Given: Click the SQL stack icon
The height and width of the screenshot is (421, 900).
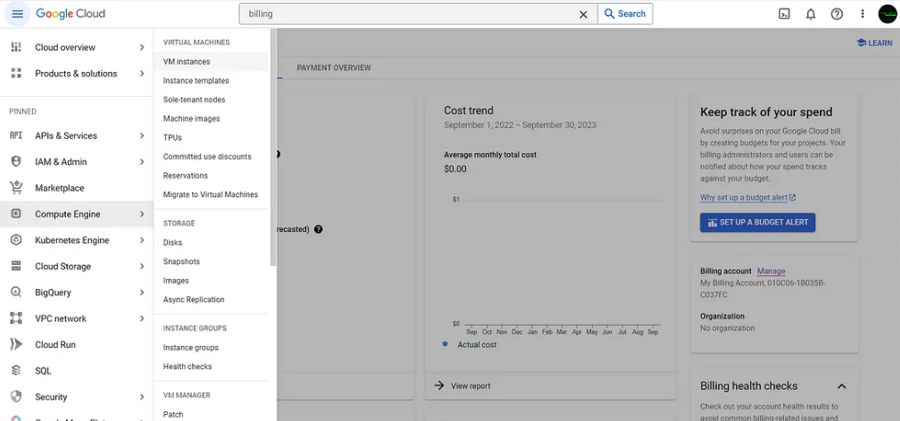Looking at the screenshot, I should pos(16,370).
